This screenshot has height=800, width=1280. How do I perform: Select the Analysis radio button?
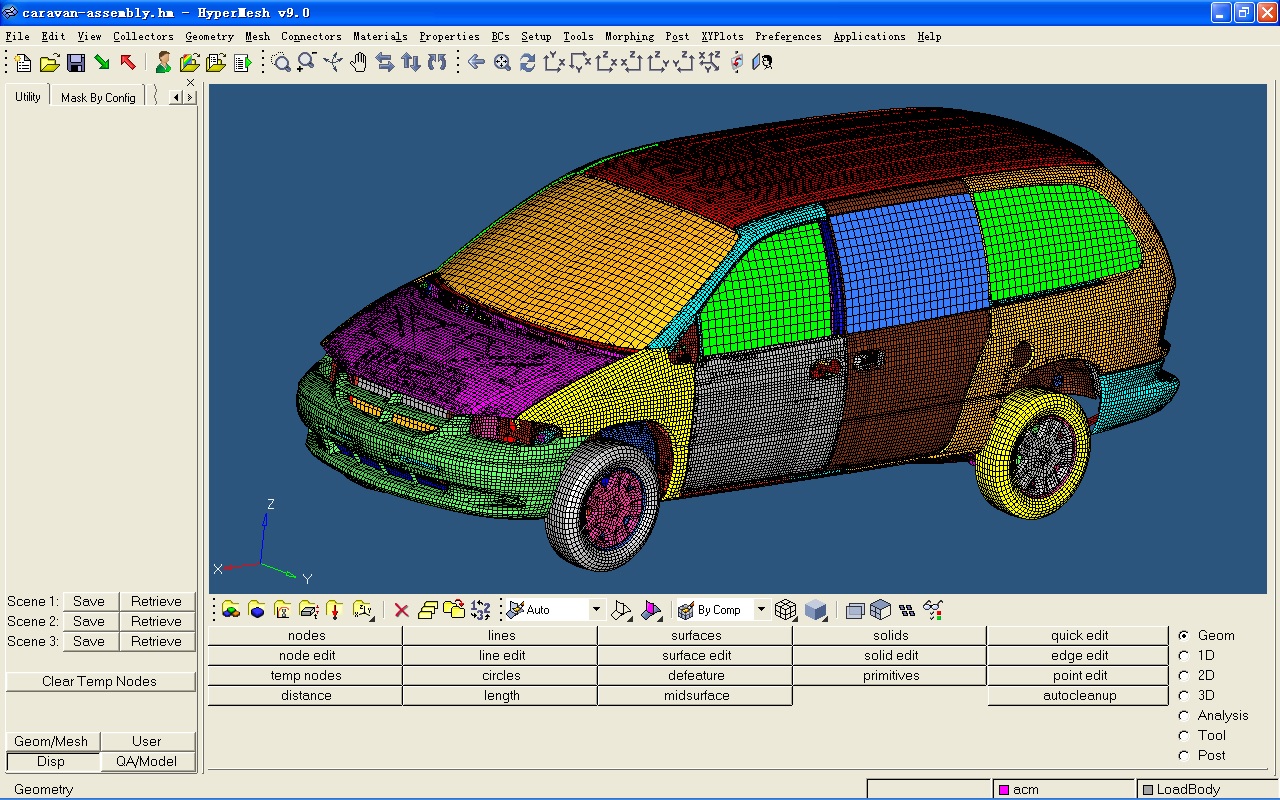1184,715
